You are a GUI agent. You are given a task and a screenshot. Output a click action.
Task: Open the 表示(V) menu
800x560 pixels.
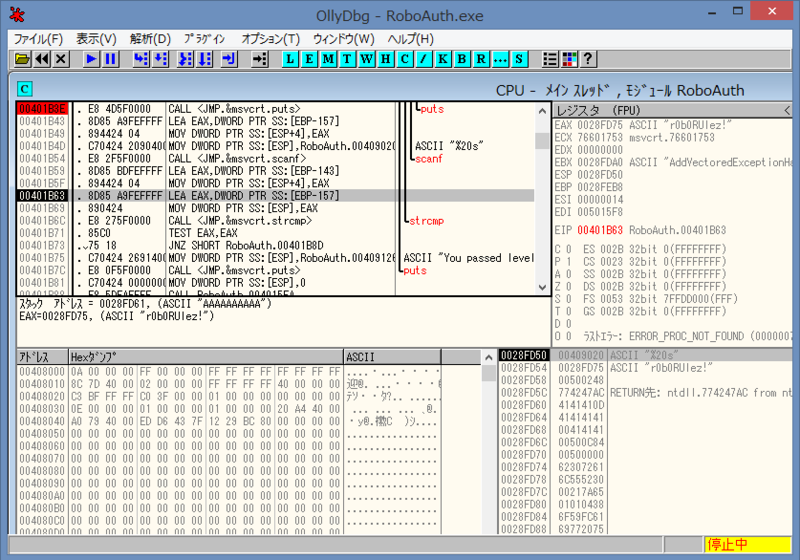96,39
